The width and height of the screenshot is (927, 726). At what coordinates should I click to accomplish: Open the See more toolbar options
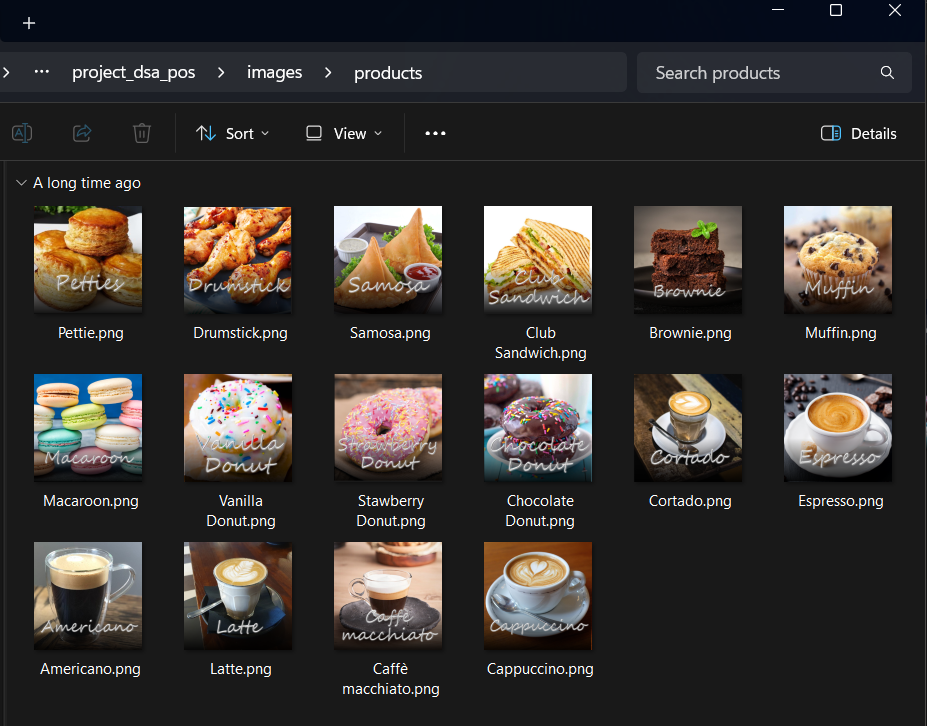[435, 134]
